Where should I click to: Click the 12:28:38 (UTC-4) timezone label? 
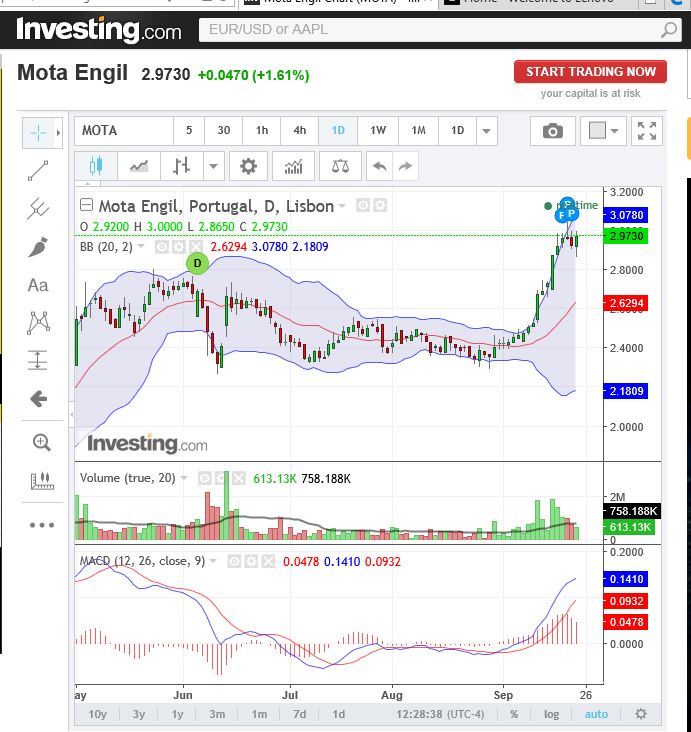click(440, 714)
